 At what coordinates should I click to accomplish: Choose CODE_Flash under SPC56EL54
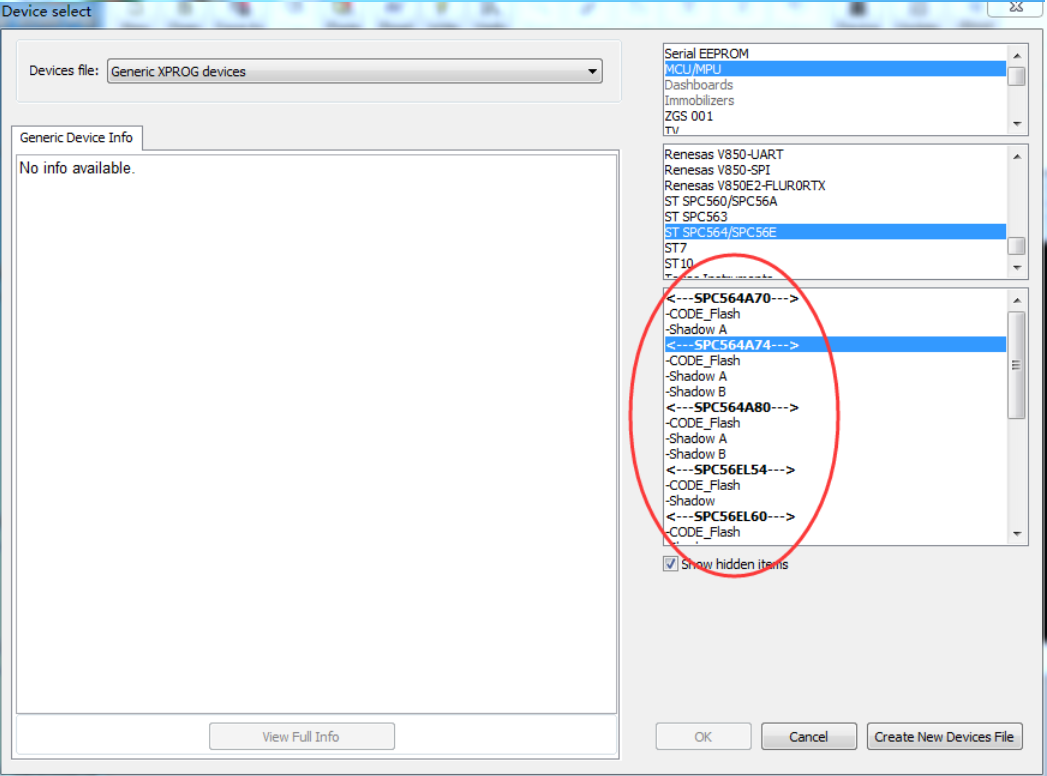coord(835,486)
